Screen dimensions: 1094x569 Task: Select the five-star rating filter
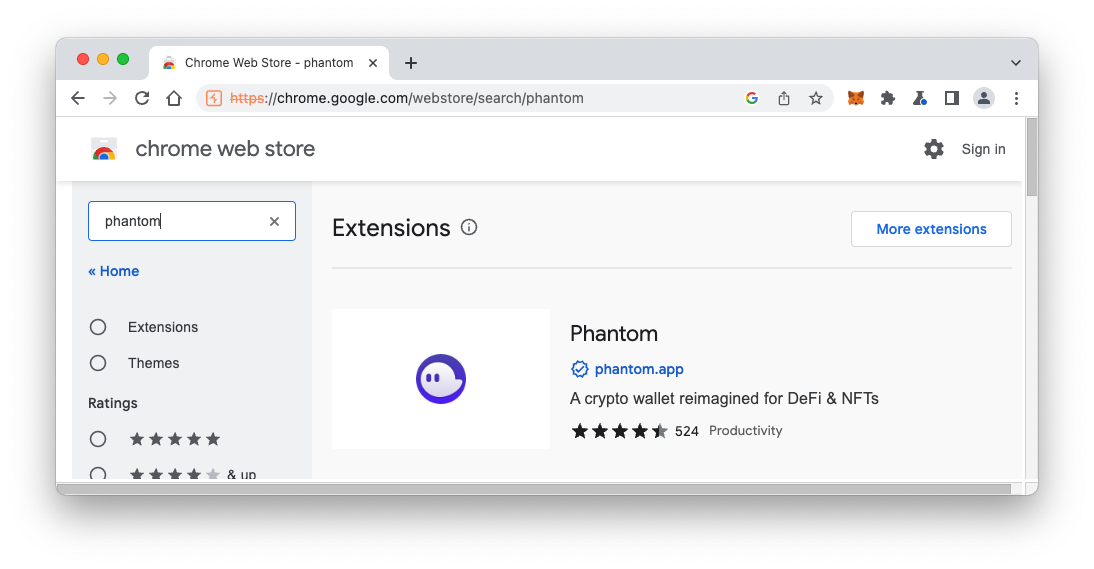98,439
